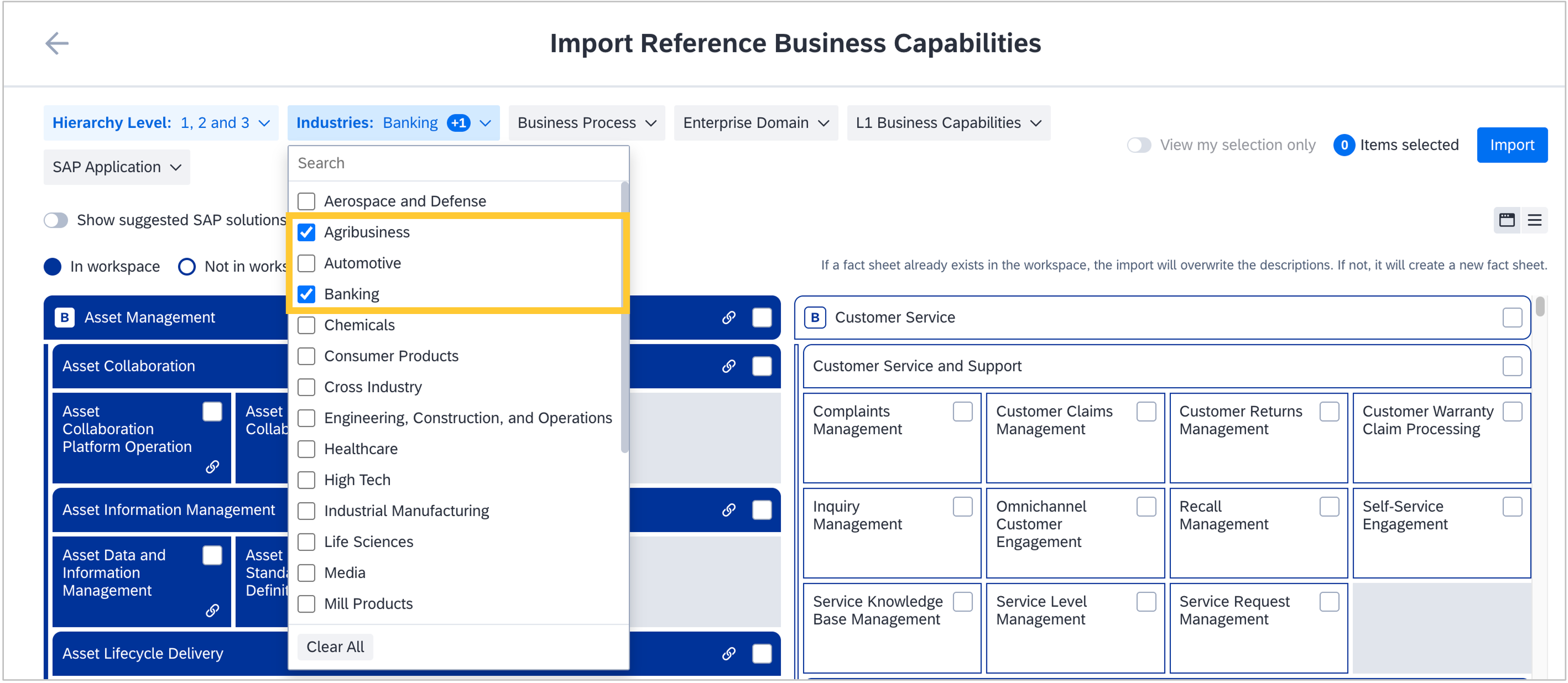Screen dimensions: 1568x683
Task: Switch to list view icon
Action: pos(1535,220)
